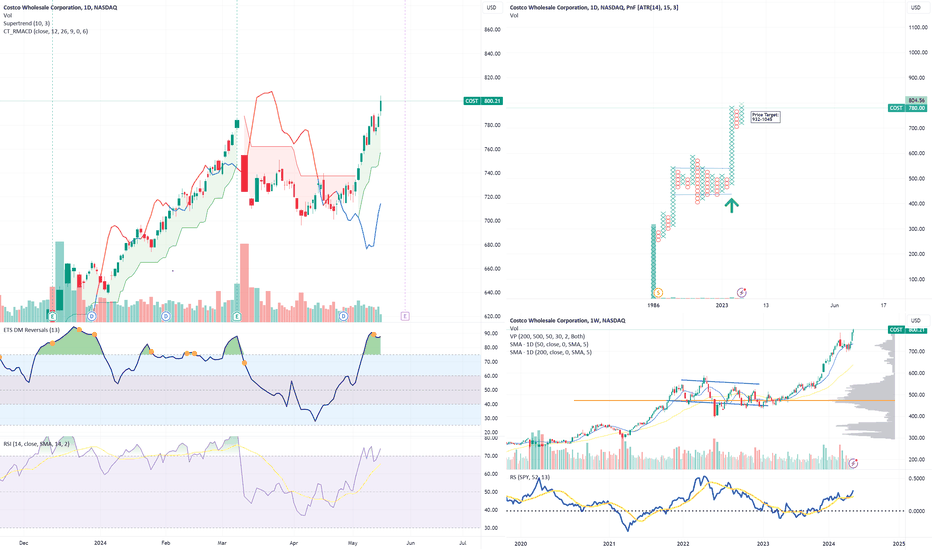Click the earnings E marker in March
The height and width of the screenshot is (550, 932).
(x=237, y=316)
